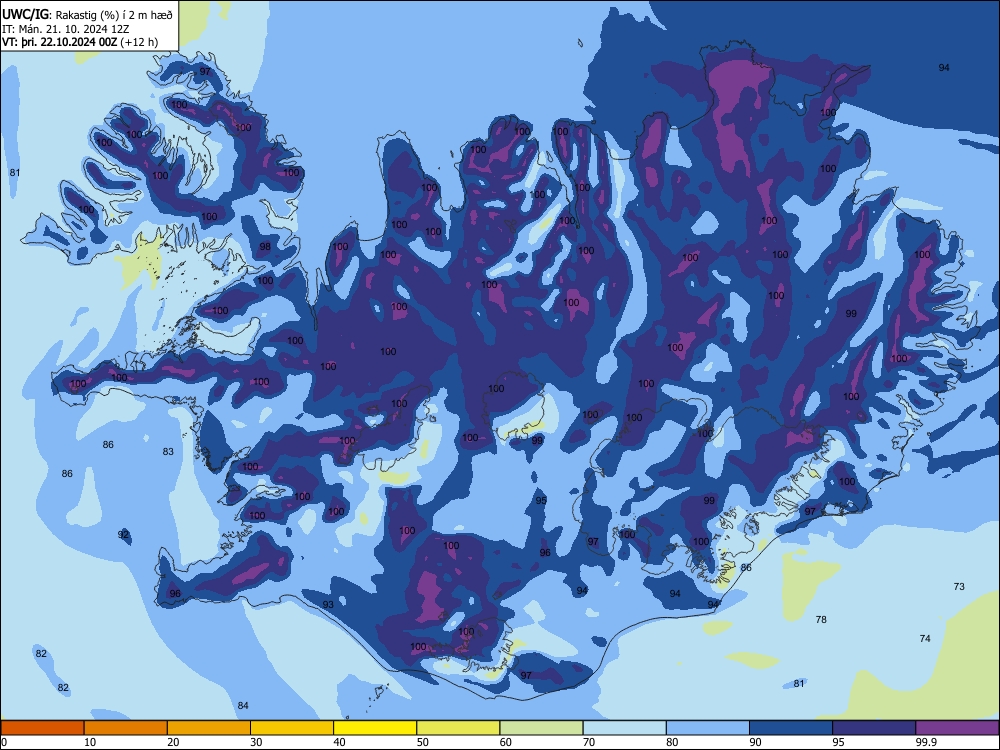Click the bright yellow 40–50 legend swatch
Viewport: 1000px width, 750px height.
(x=375, y=728)
